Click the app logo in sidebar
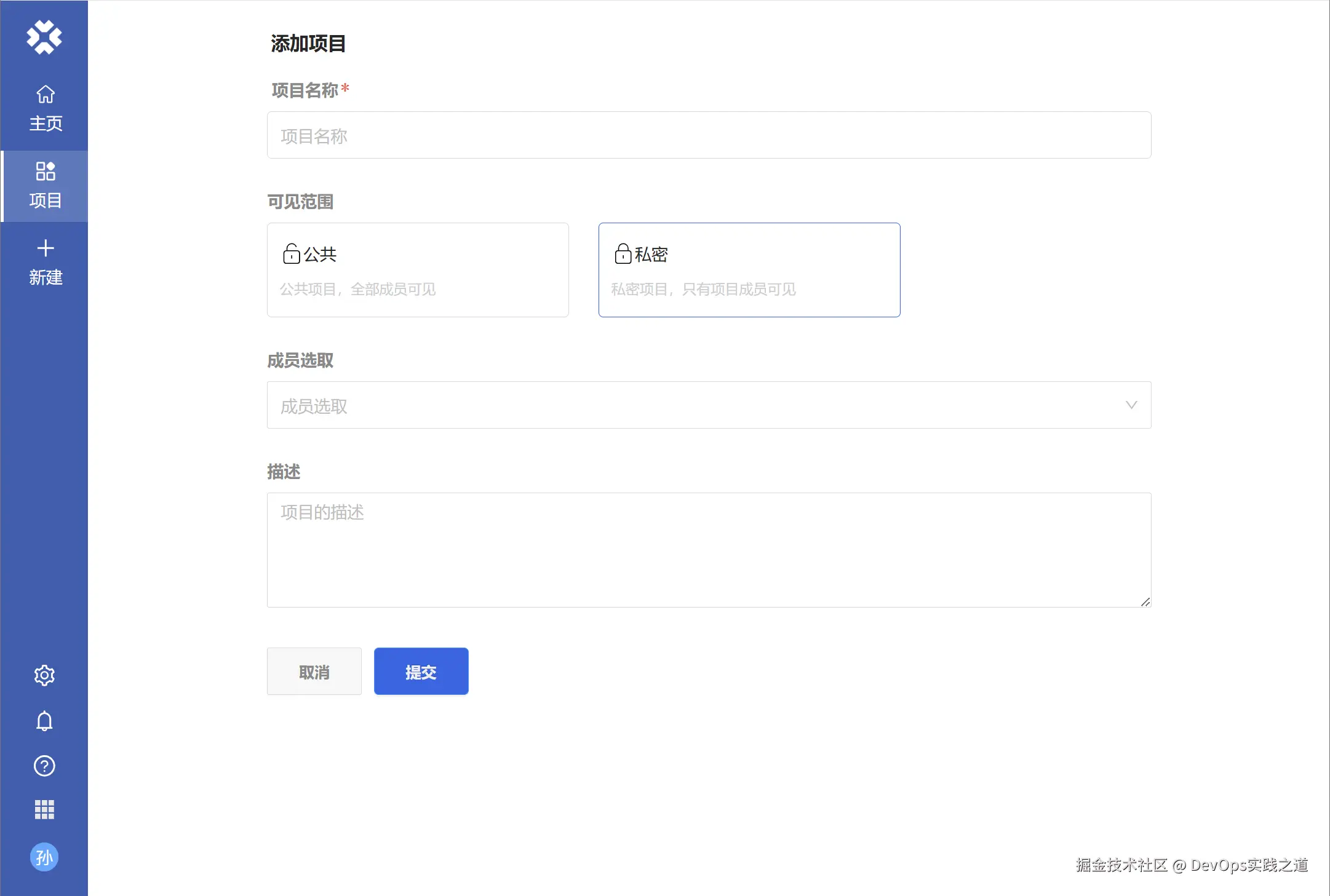Screen dimensions: 1330x896 [44, 38]
